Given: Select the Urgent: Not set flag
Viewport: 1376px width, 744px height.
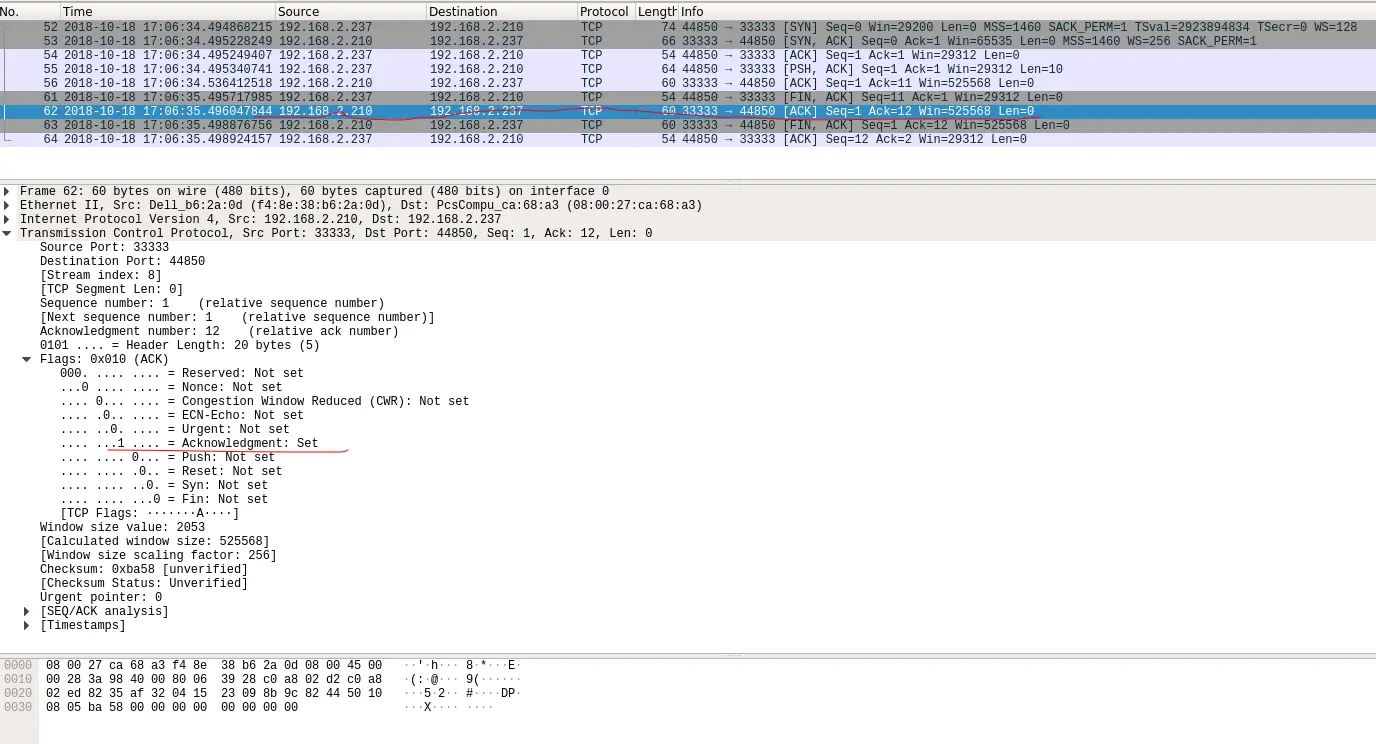Looking at the screenshot, I should point(174,429).
